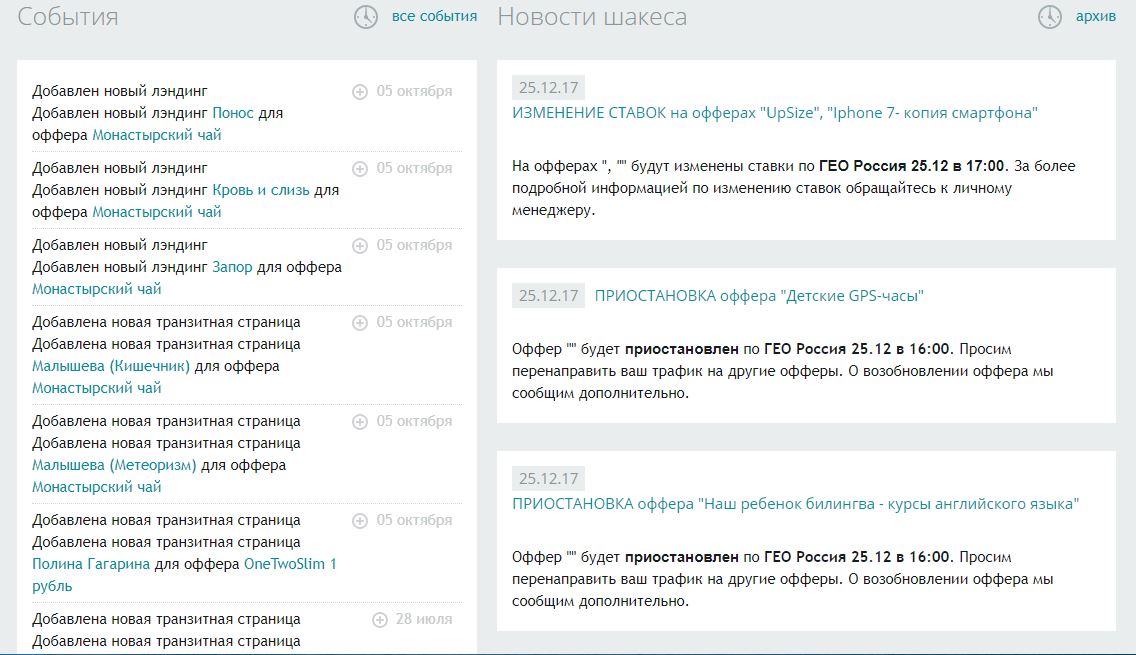Open Монастырский чай link under Малышева (Кишечник)
The height and width of the screenshot is (655, 1136).
[x=96, y=388]
